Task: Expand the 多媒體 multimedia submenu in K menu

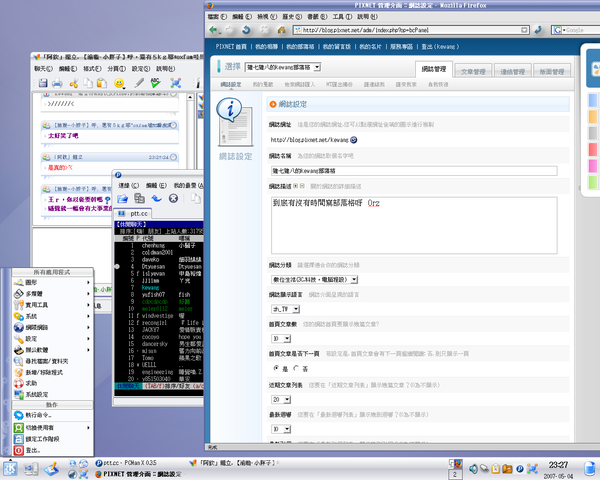Action: pos(53,294)
